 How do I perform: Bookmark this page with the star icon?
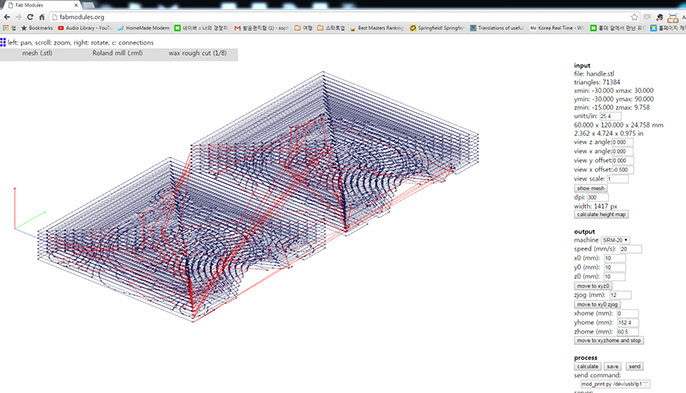(x=634, y=17)
